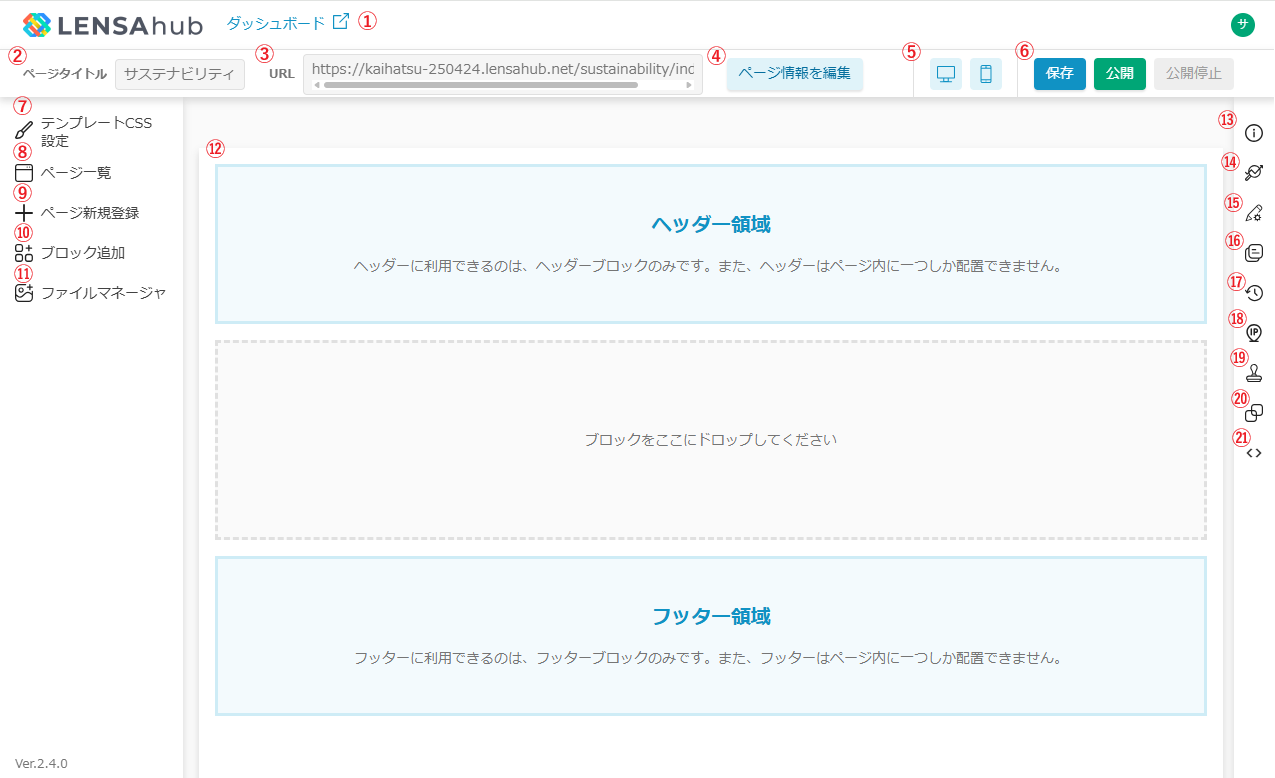This screenshot has height=778, width=1275.
Task: Click the 公開停止 button
Action: tap(1194, 74)
